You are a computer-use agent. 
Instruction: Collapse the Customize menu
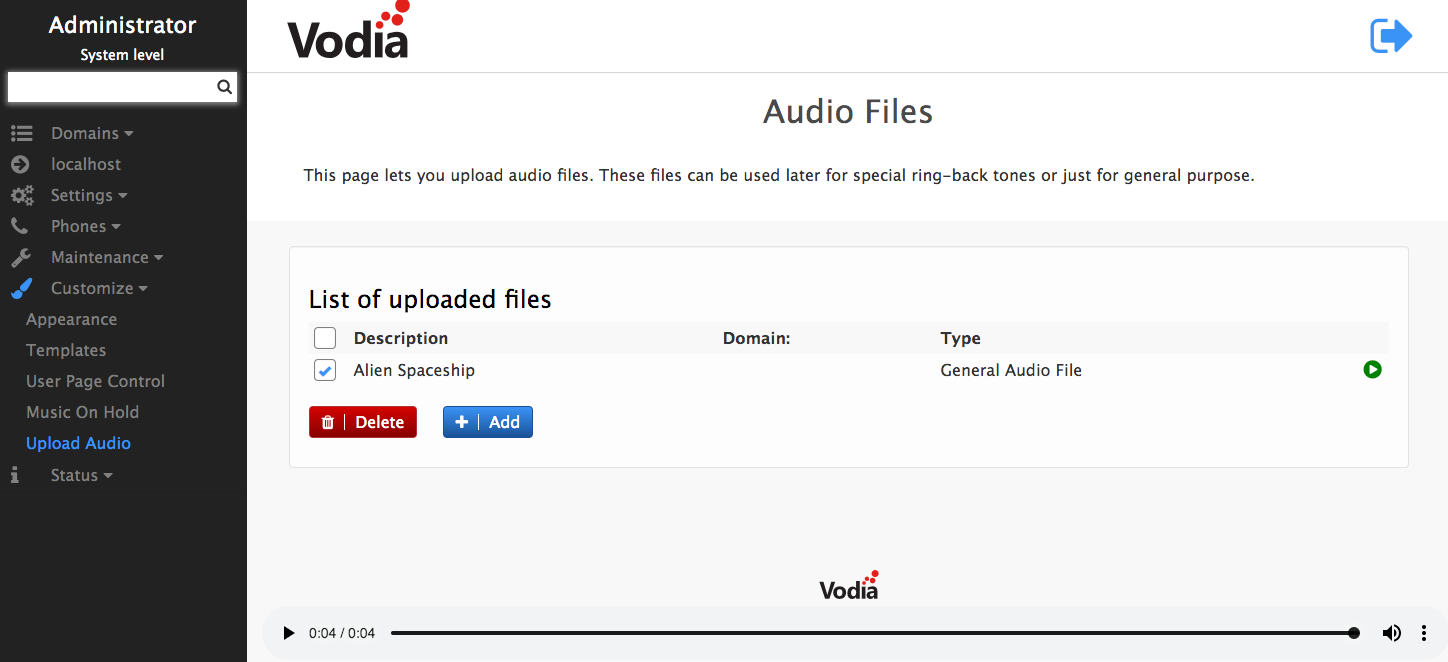(x=98, y=288)
